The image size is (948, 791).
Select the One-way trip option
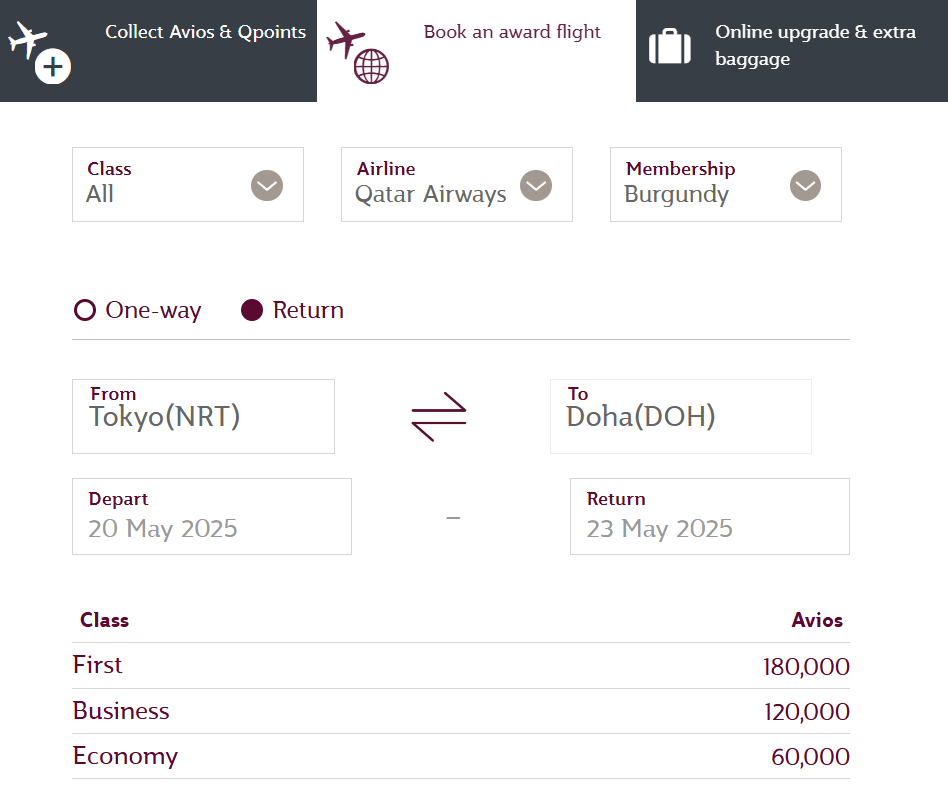pyautogui.click(x=86, y=311)
